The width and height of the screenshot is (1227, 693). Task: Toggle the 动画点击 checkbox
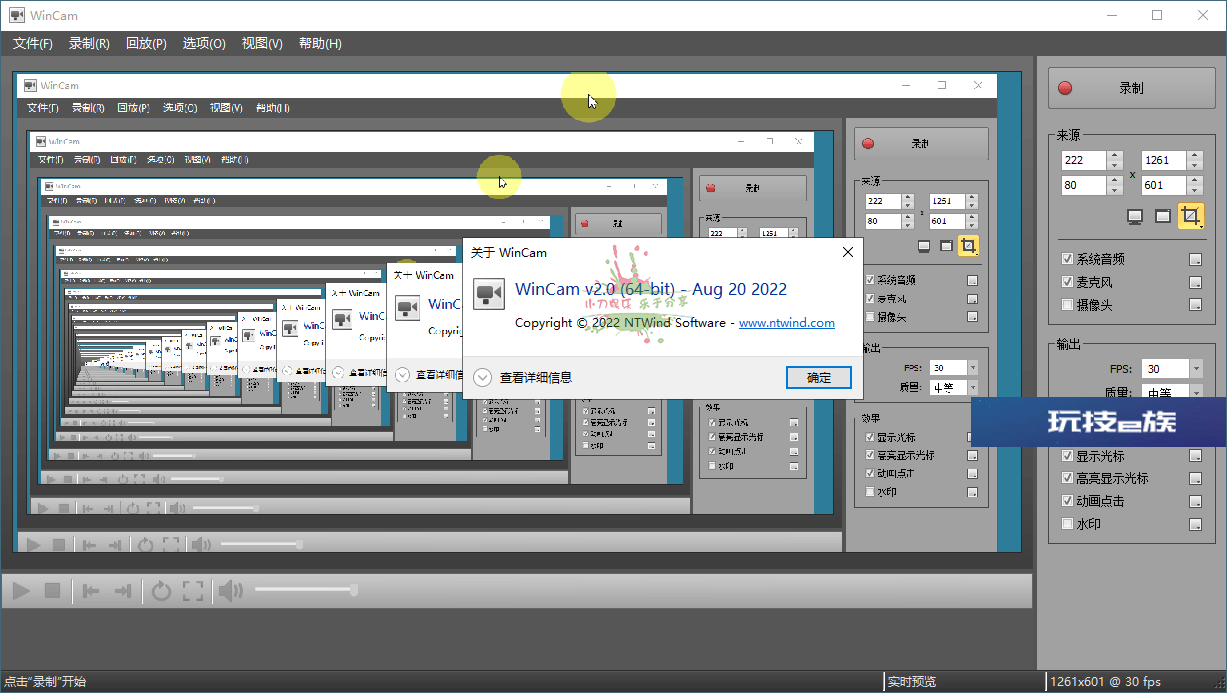[x=1067, y=502]
